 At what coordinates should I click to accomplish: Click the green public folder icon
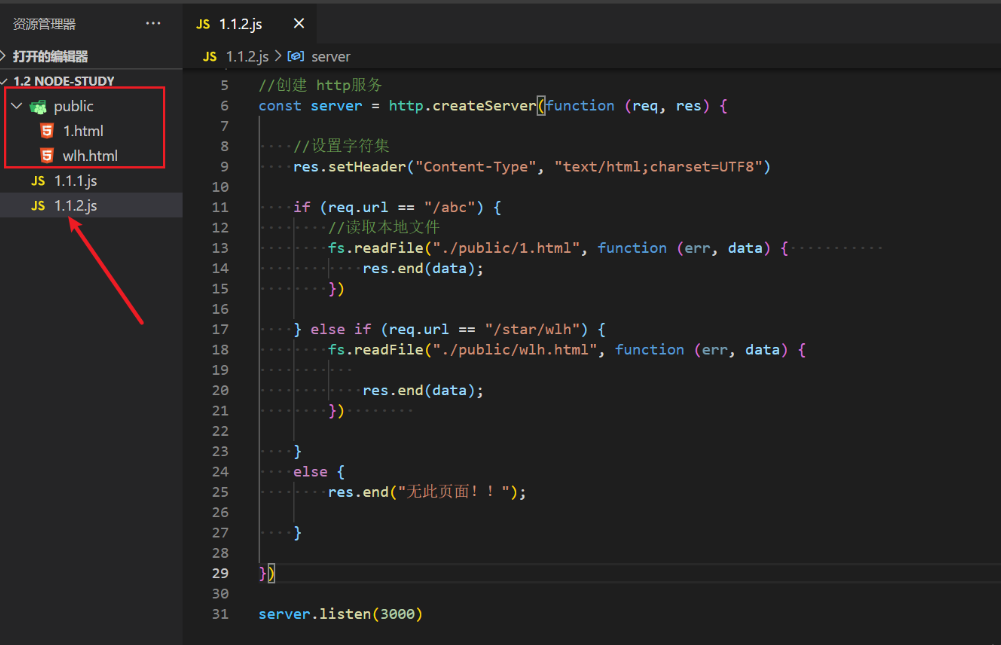pyautogui.click(x=38, y=106)
